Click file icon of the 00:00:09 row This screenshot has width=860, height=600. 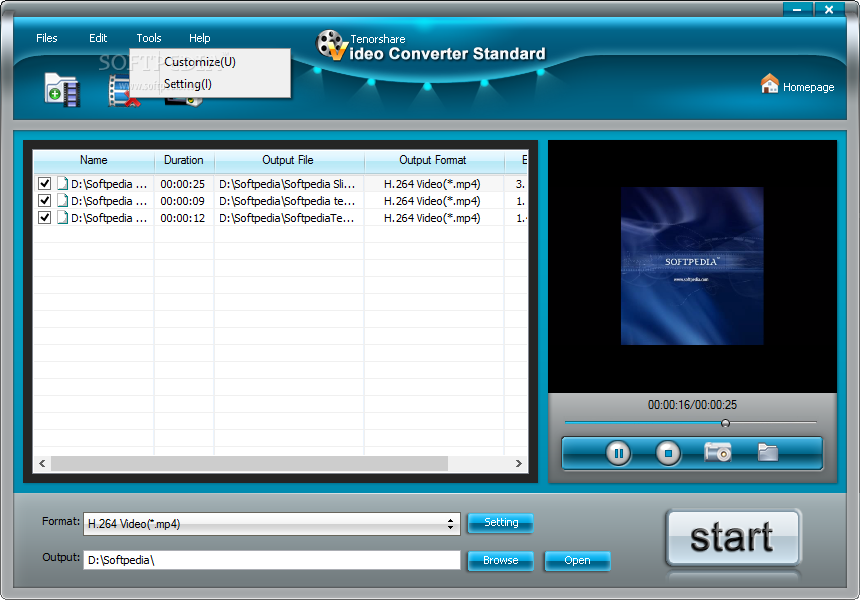pyautogui.click(x=63, y=201)
